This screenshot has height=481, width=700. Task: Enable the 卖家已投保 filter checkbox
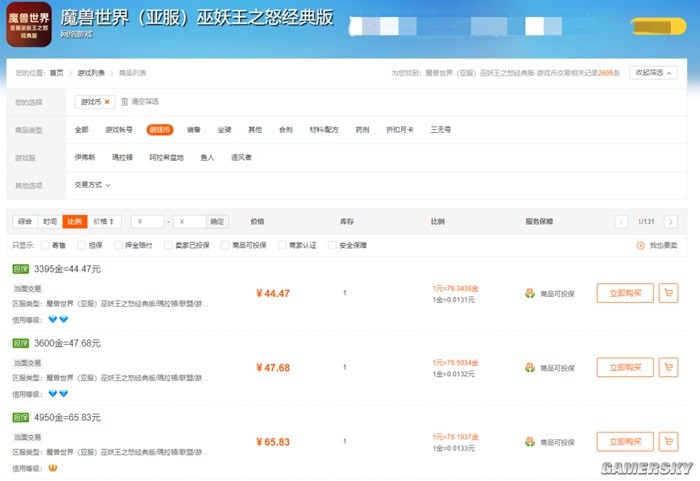pyautogui.click(x=168, y=245)
